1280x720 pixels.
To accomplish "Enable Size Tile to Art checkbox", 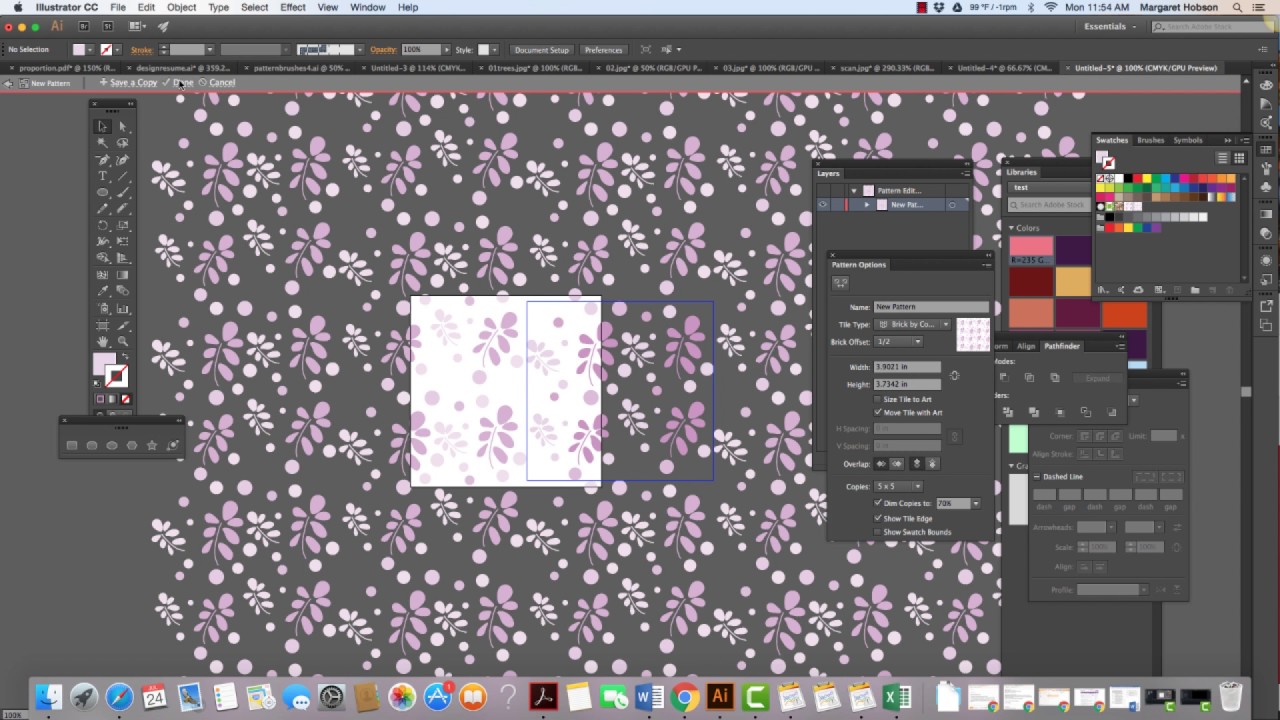I will tap(877, 399).
